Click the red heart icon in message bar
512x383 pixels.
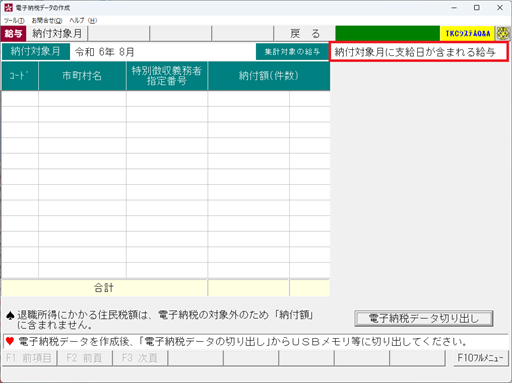10,341
